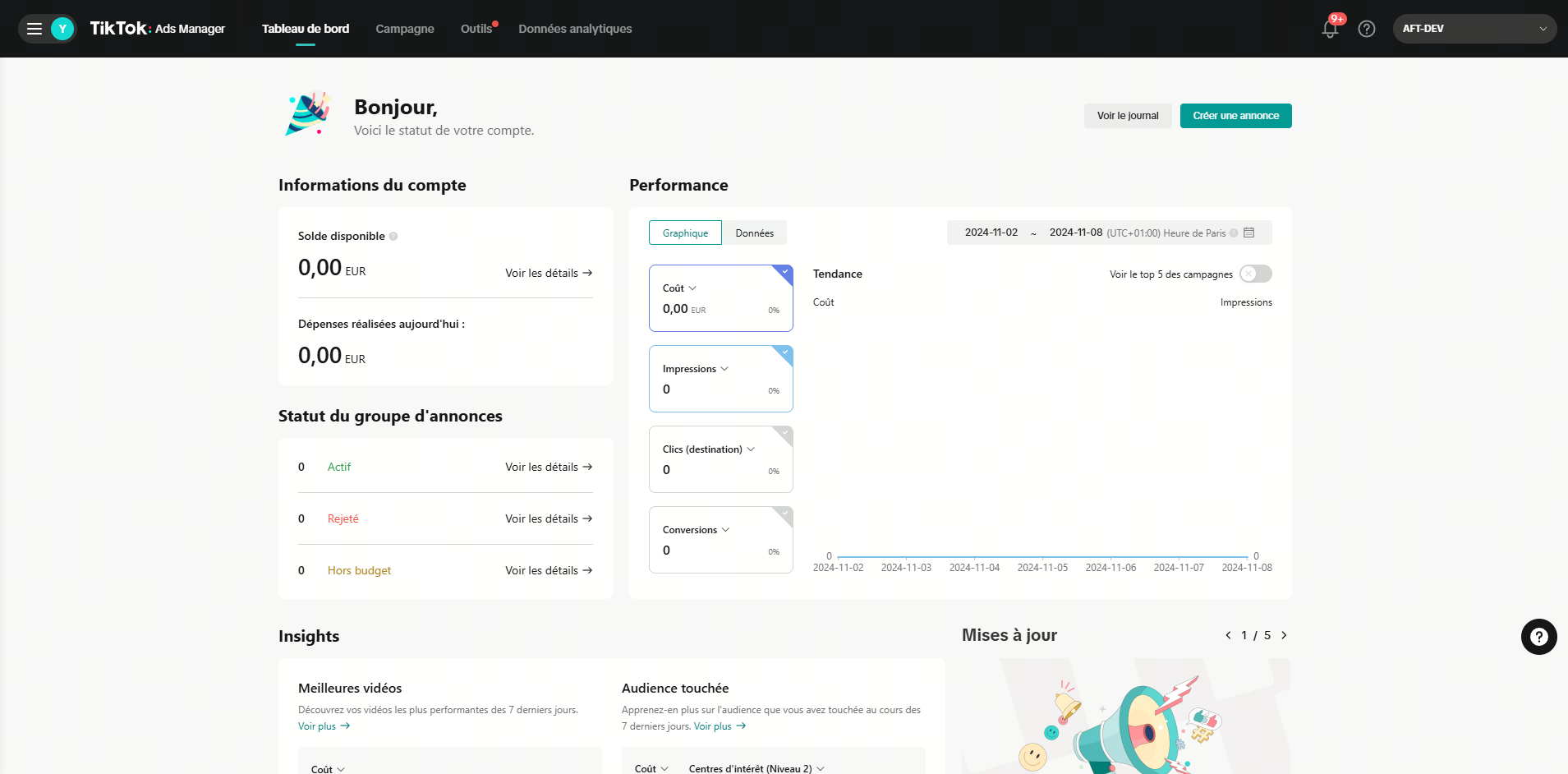The width and height of the screenshot is (1568, 774).
Task: Click the info icon beside Solde disponible
Action: point(393,237)
